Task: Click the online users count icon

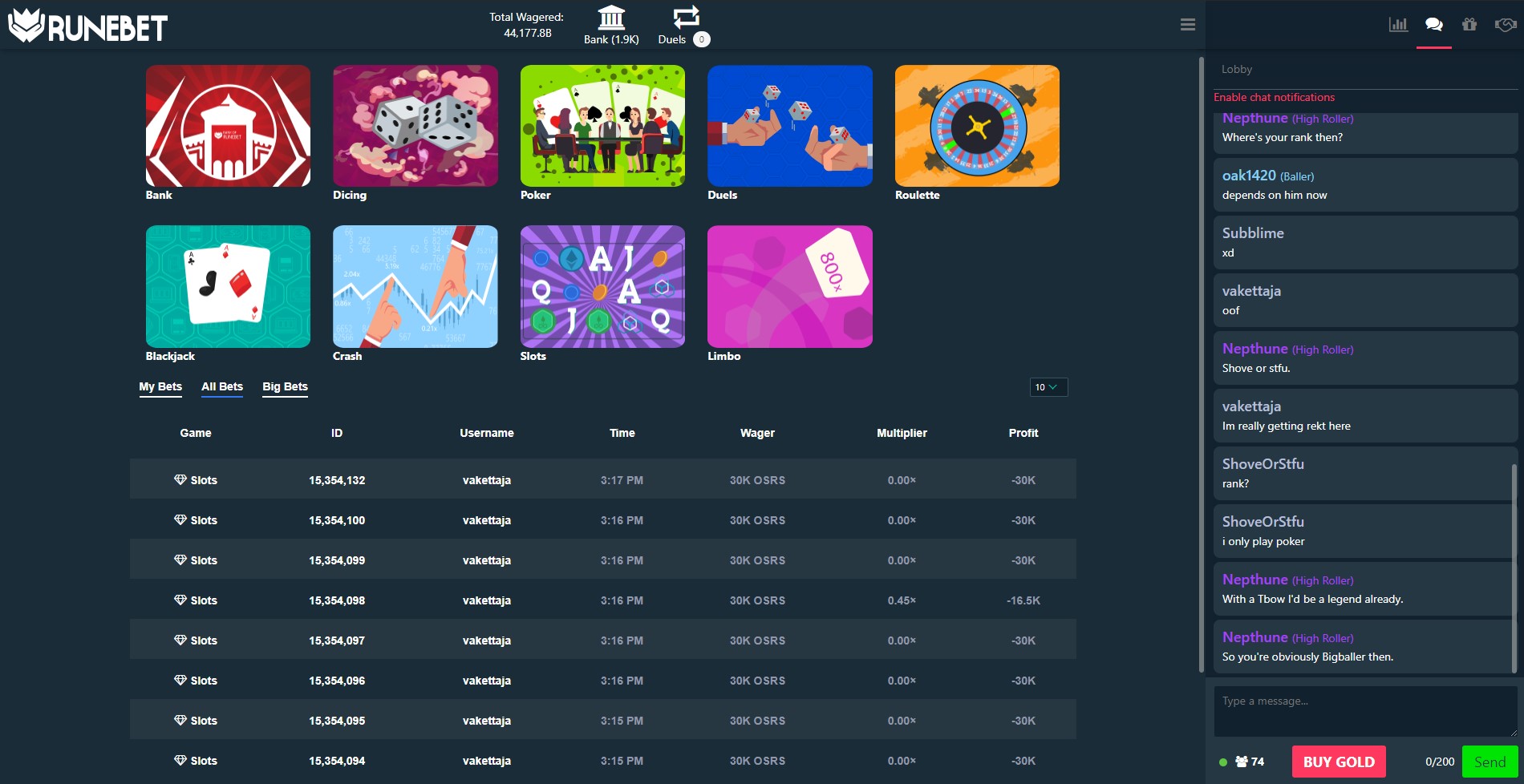Action: click(1242, 762)
